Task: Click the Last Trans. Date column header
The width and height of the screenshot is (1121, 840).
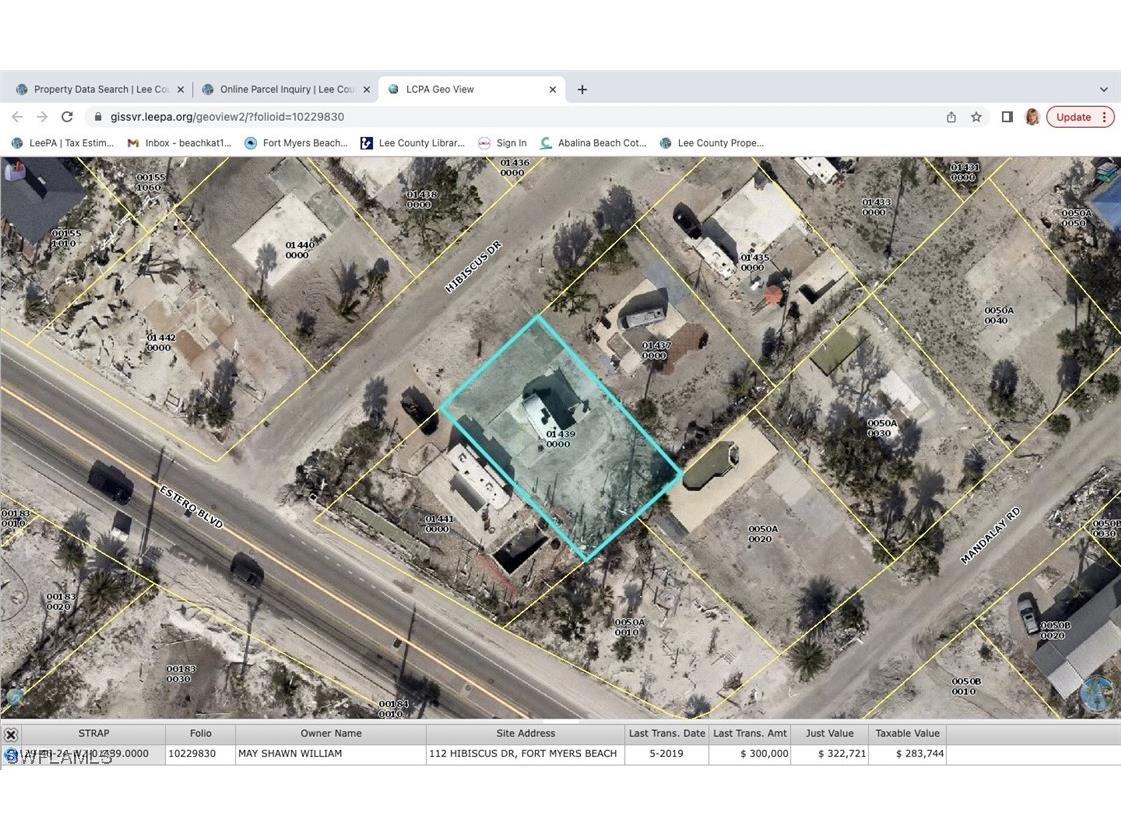Action: 667,733
